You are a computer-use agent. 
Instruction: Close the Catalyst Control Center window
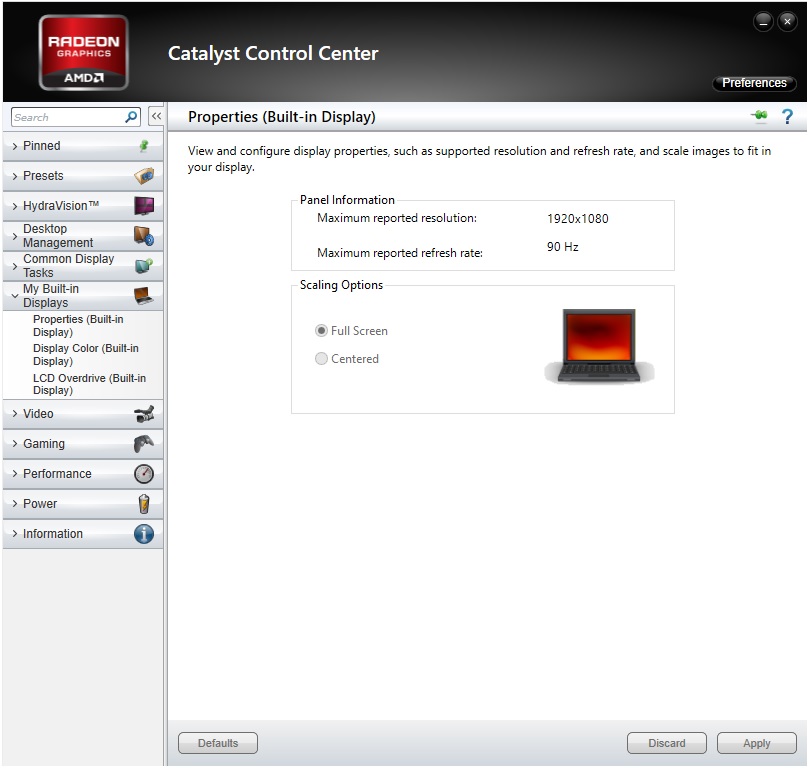pos(787,22)
